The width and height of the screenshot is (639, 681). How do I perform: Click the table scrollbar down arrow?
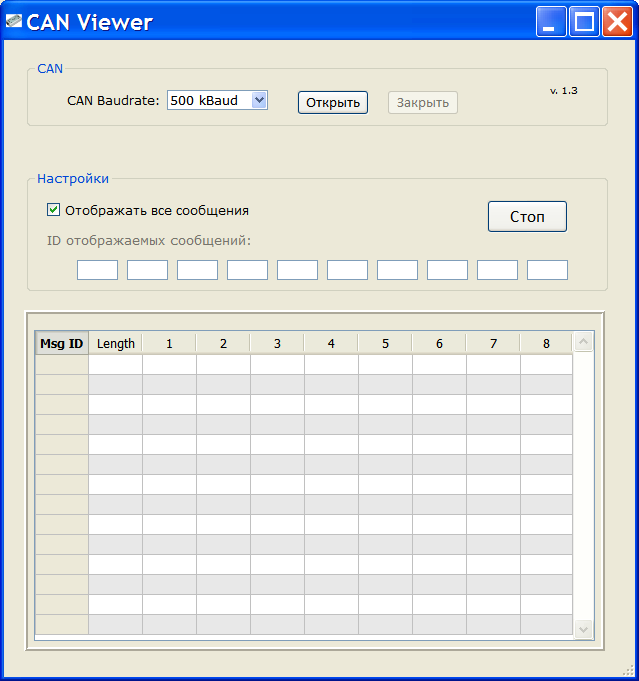click(x=583, y=629)
